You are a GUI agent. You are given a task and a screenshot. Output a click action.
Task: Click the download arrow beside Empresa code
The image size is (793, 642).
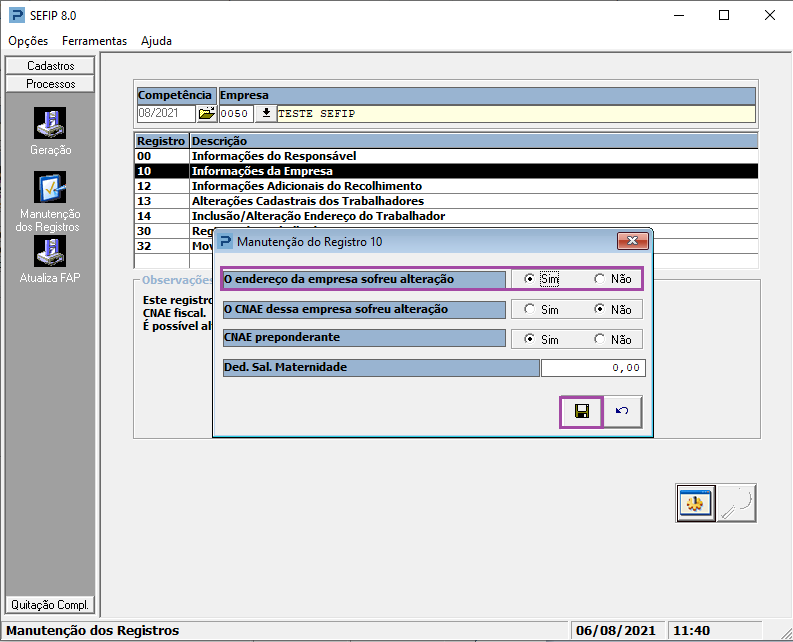(266, 113)
